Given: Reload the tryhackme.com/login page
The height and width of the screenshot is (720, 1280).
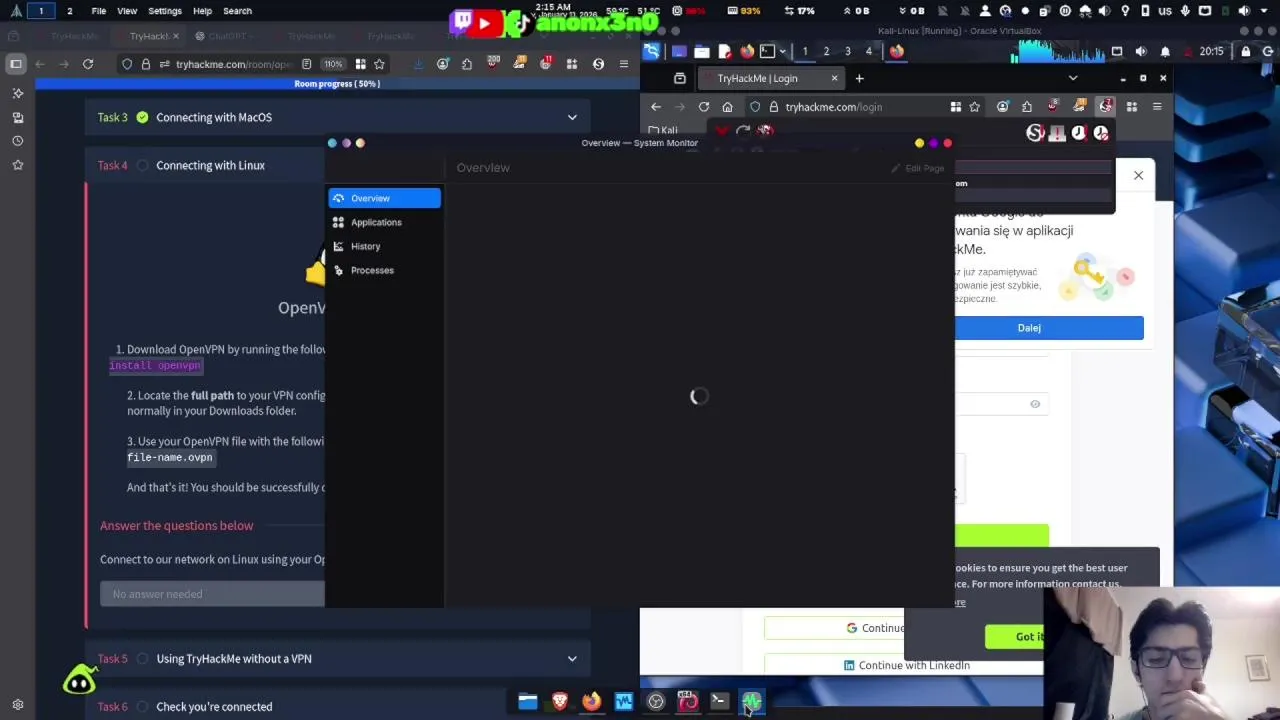Looking at the screenshot, I should pos(704,107).
